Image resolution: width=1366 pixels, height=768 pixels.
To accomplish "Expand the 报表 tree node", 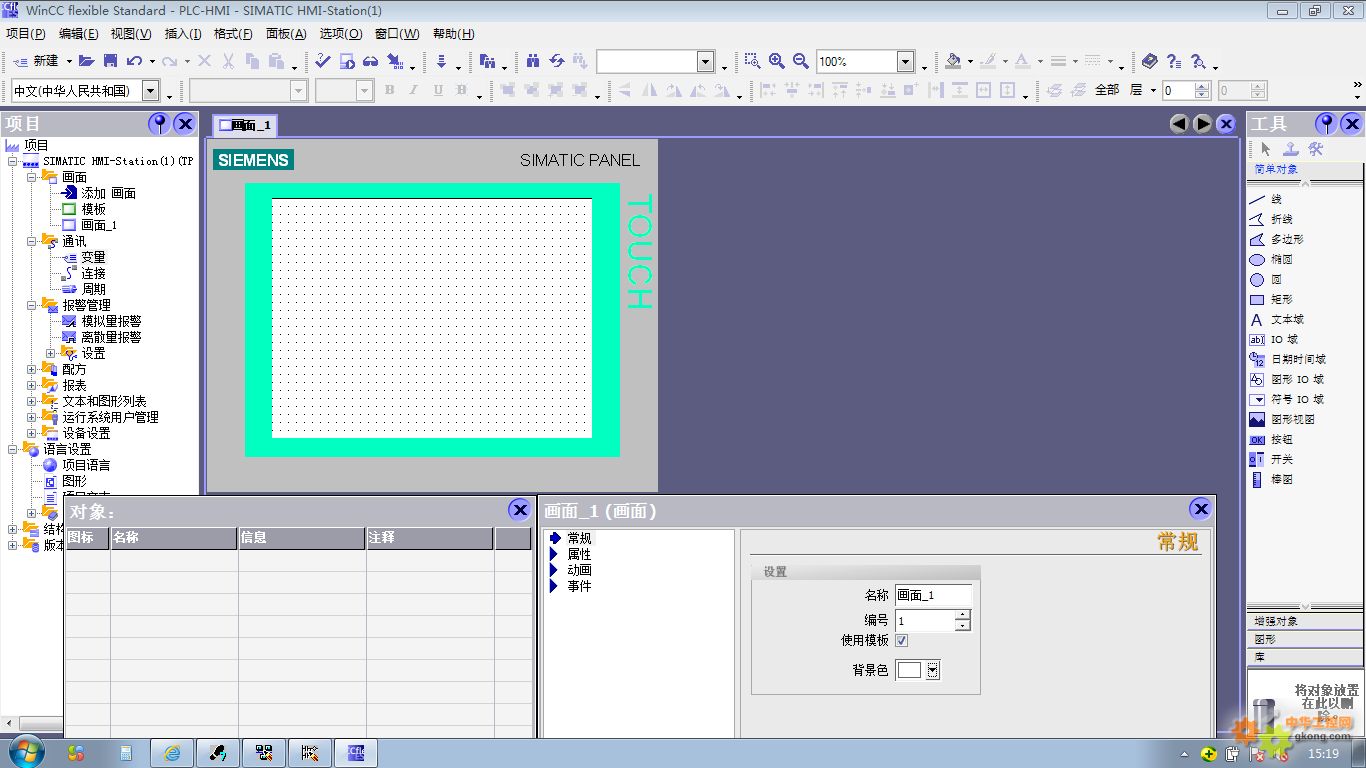I will pos(32,385).
